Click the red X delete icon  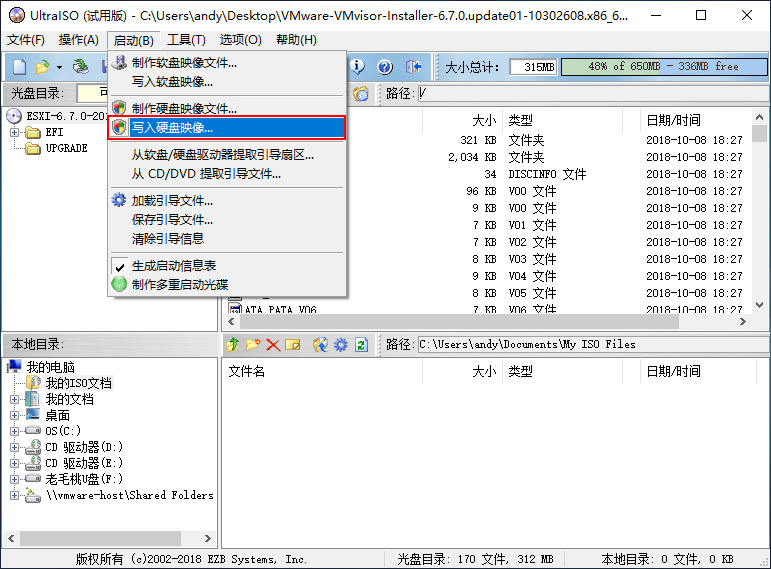click(x=273, y=345)
